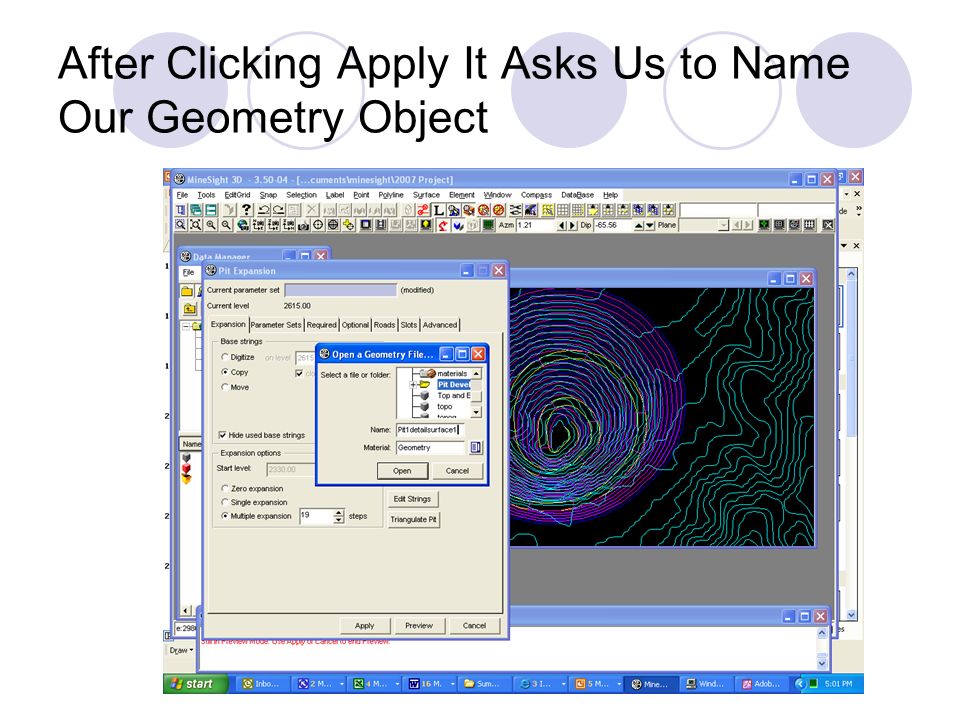Increase expansion steps with the up spinner
Screen dimensions: 960x720
339,512
